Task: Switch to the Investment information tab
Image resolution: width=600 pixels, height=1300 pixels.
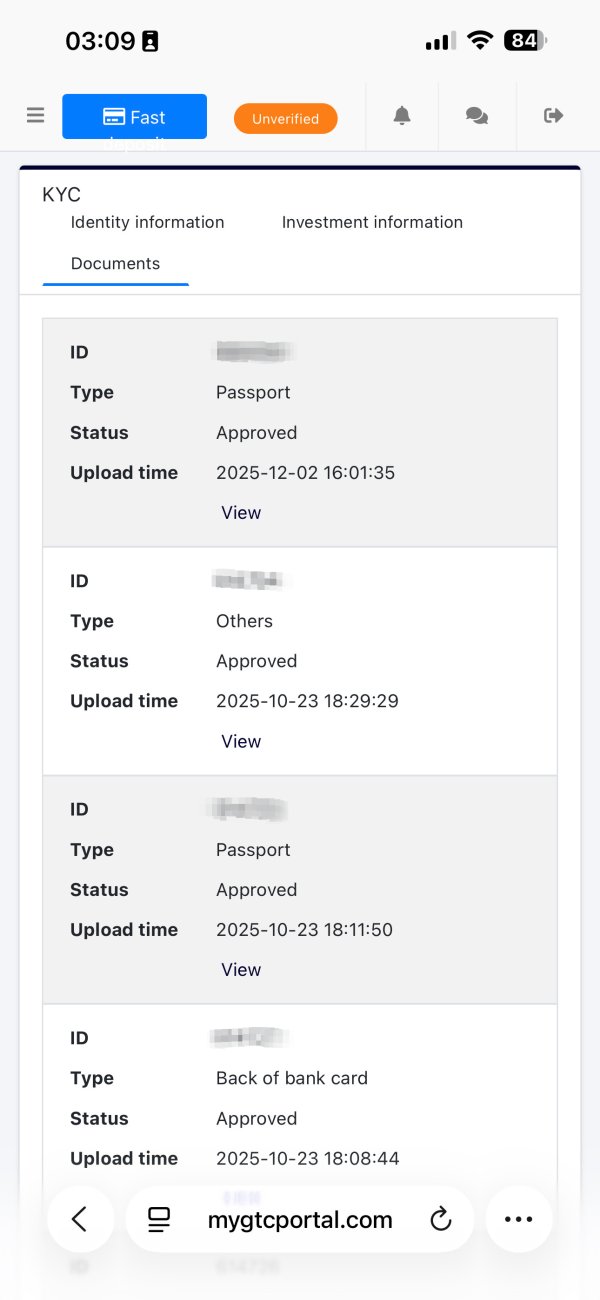Action: tap(372, 222)
